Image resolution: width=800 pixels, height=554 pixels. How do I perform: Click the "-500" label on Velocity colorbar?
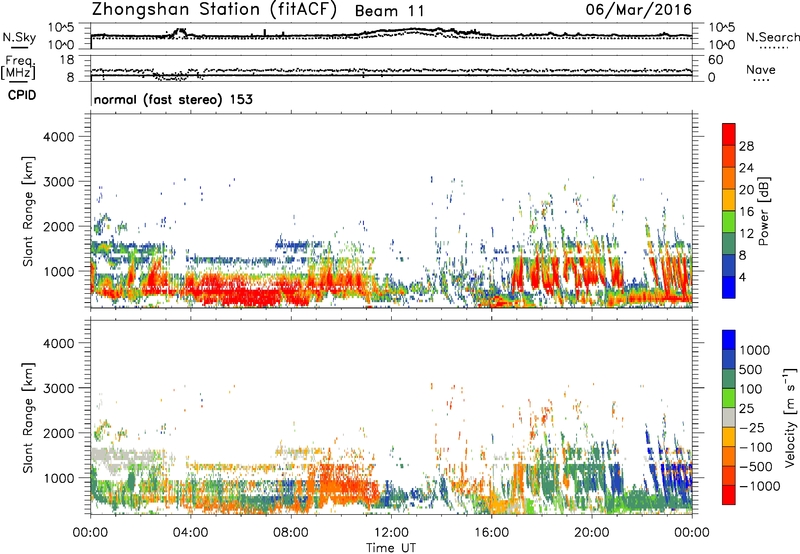point(756,467)
